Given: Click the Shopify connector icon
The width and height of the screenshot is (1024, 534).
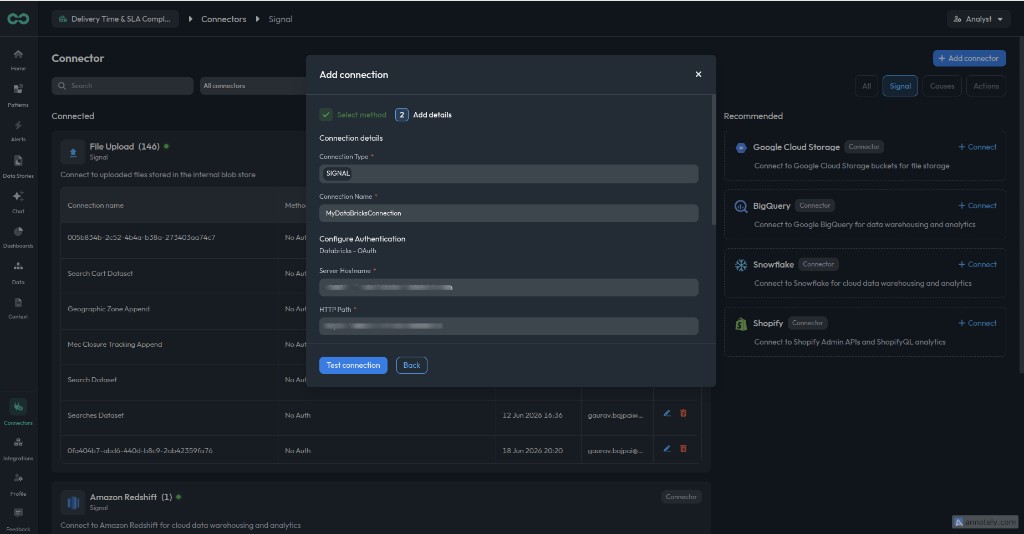Looking at the screenshot, I should tap(741, 324).
